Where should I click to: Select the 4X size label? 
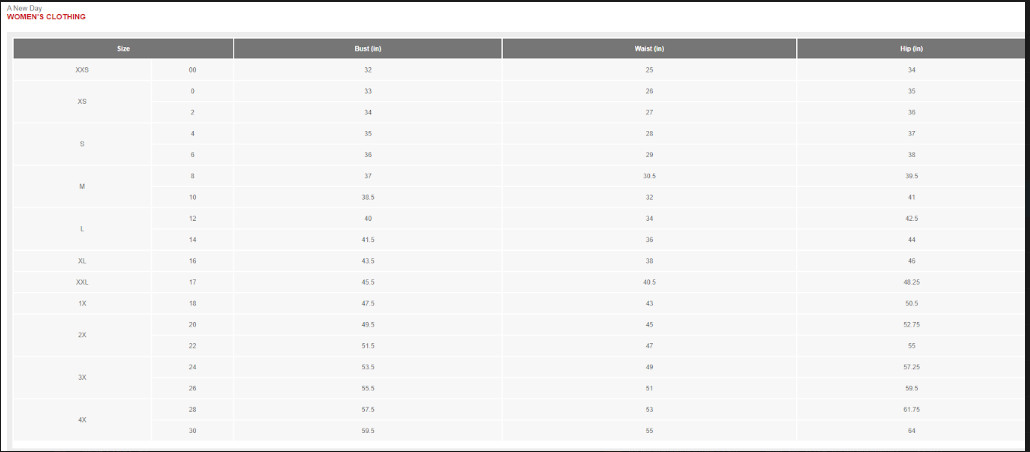(x=82, y=420)
